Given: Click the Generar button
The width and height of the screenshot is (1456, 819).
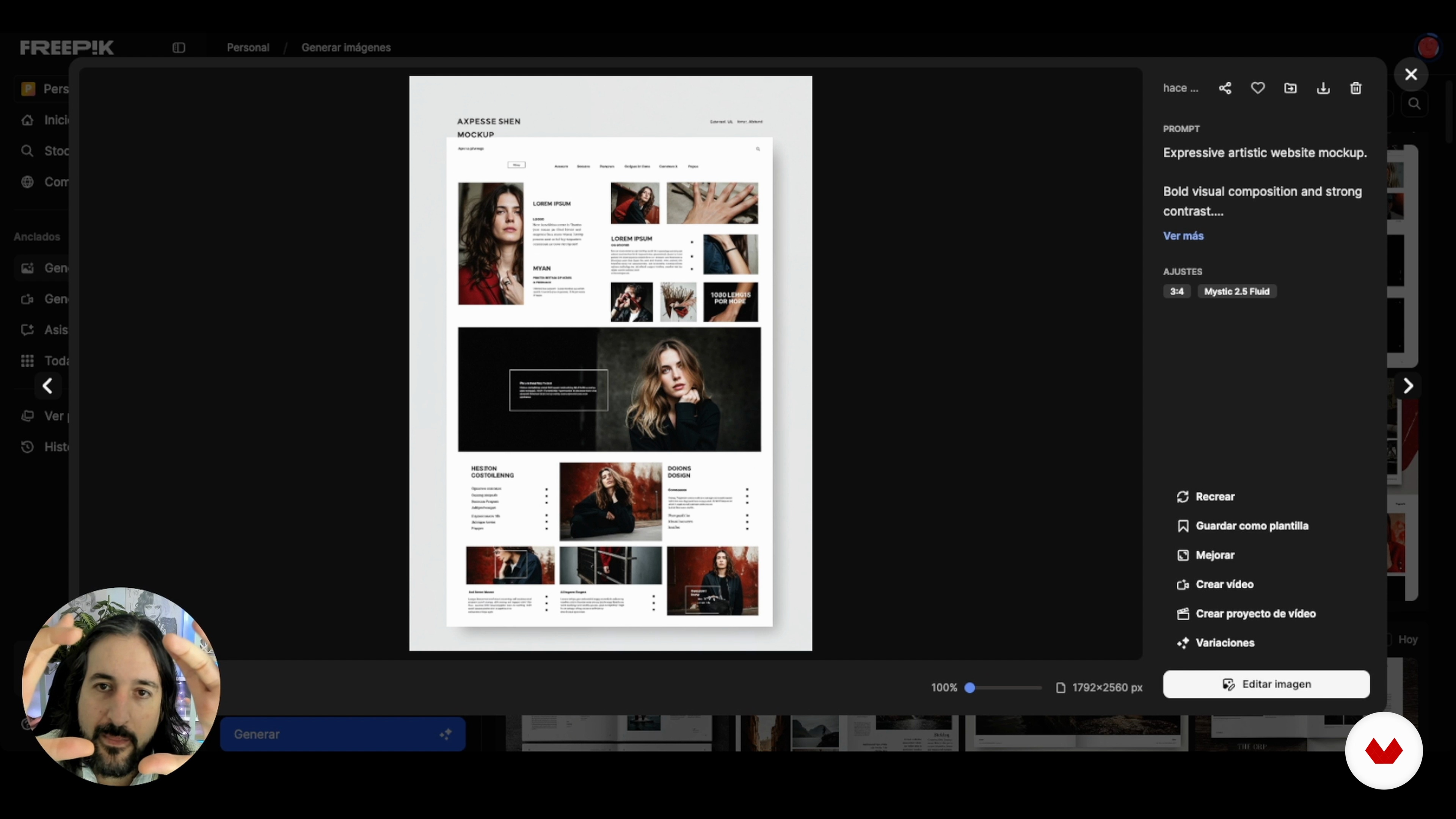Looking at the screenshot, I should click(342, 734).
